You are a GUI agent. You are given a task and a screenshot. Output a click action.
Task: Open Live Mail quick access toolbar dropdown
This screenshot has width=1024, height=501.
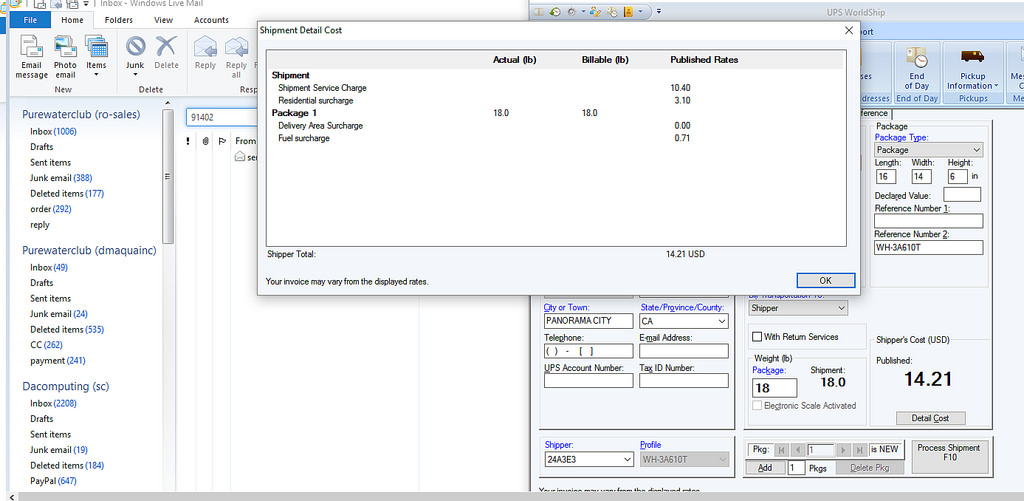(x=86, y=4)
